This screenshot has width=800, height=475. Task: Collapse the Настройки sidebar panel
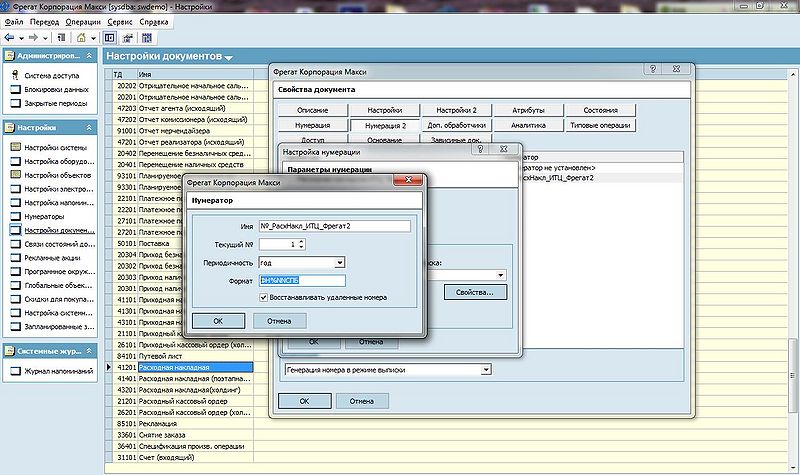point(89,128)
